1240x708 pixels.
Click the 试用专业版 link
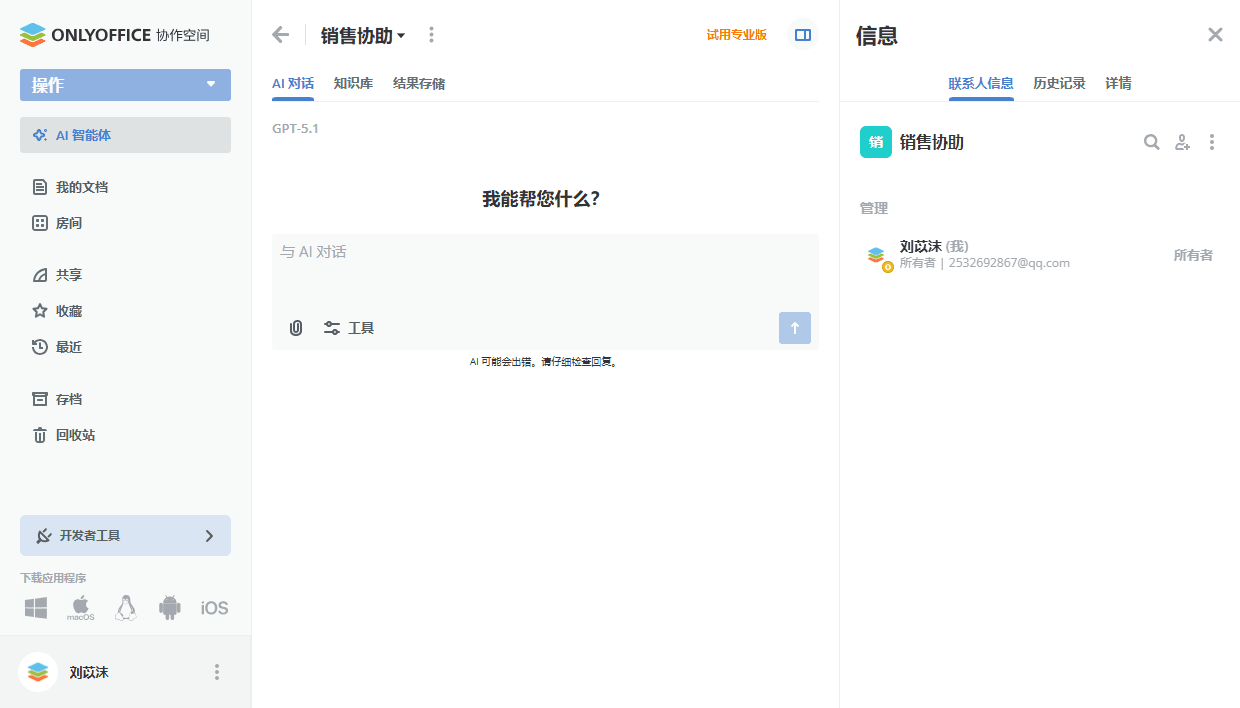(736, 33)
